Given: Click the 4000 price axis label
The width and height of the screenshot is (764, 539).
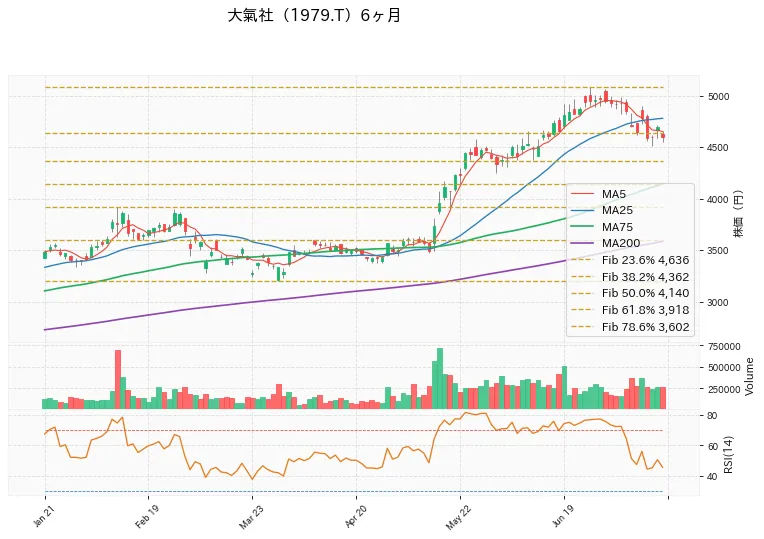Looking at the screenshot, I should (718, 199).
